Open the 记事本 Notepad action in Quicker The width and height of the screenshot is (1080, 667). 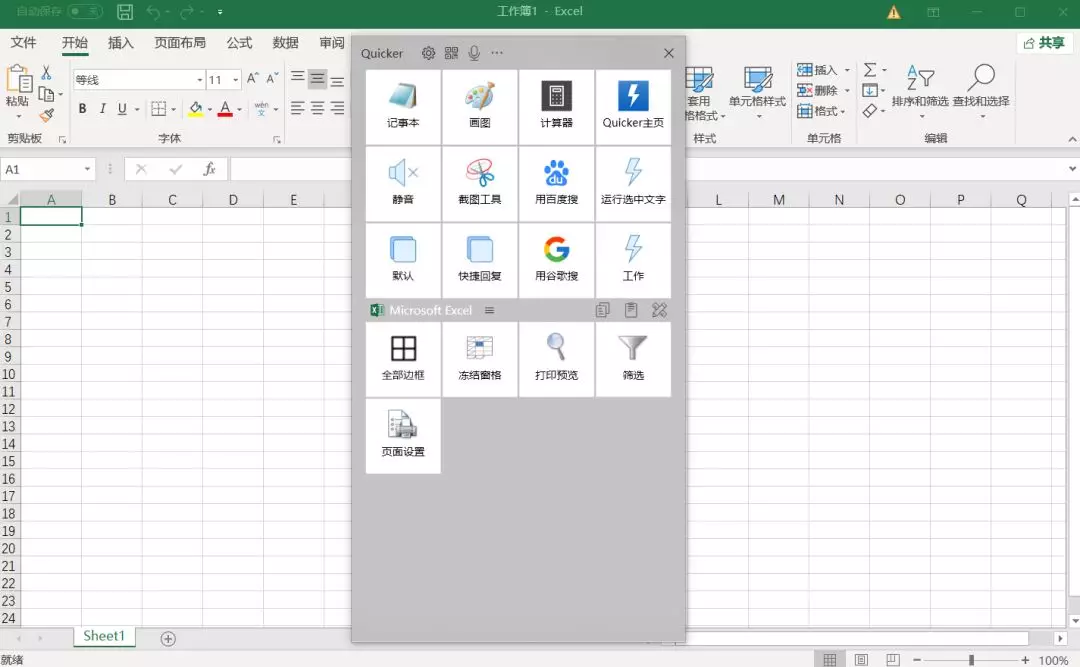click(403, 107)
